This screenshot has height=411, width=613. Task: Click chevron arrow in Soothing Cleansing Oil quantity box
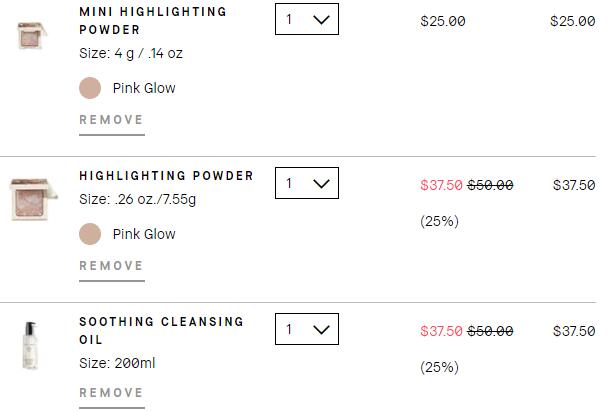tap(321, 330)
